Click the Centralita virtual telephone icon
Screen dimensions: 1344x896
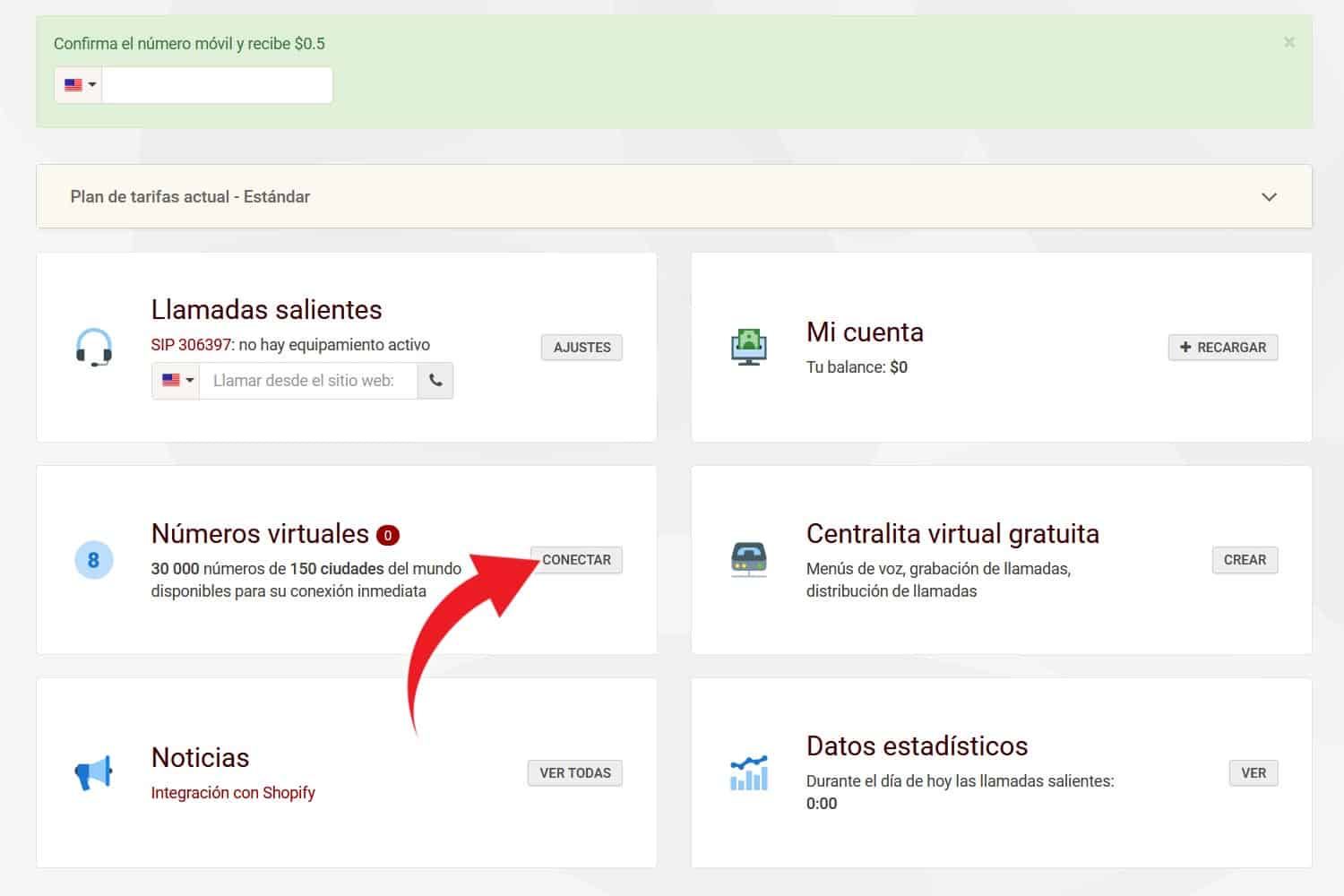tap(749, 560)
